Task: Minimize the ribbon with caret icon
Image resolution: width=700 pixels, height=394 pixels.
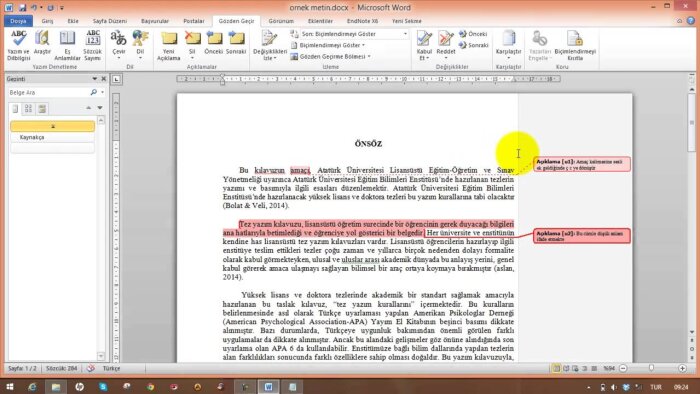Action: point(679,21)
